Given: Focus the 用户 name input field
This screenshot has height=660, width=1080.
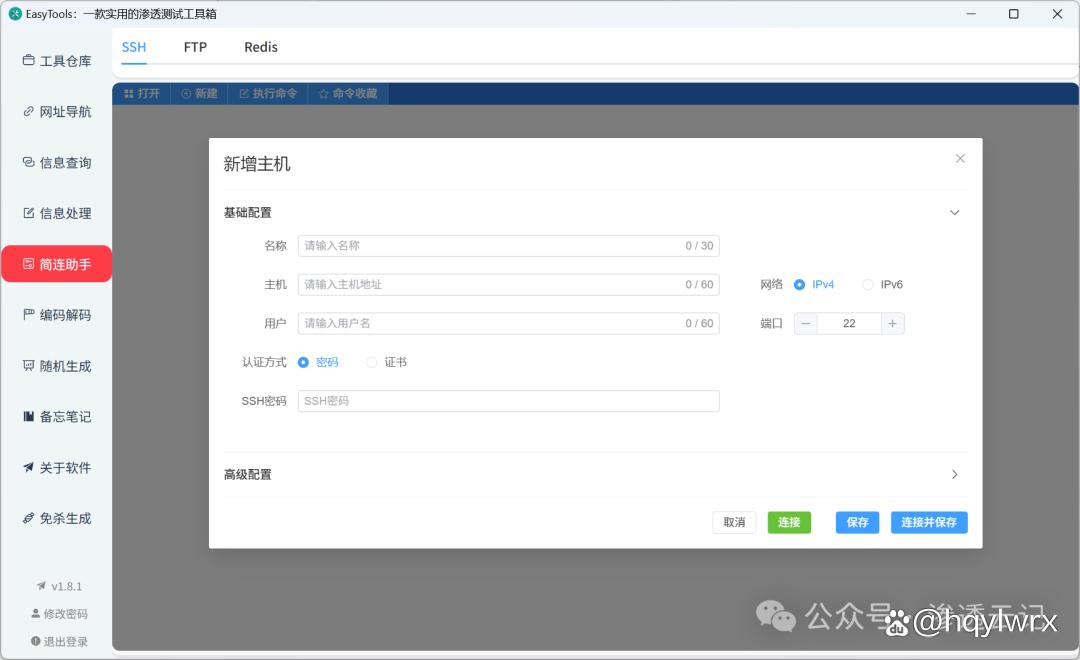Looking at the screenshot, I should 508,323.
